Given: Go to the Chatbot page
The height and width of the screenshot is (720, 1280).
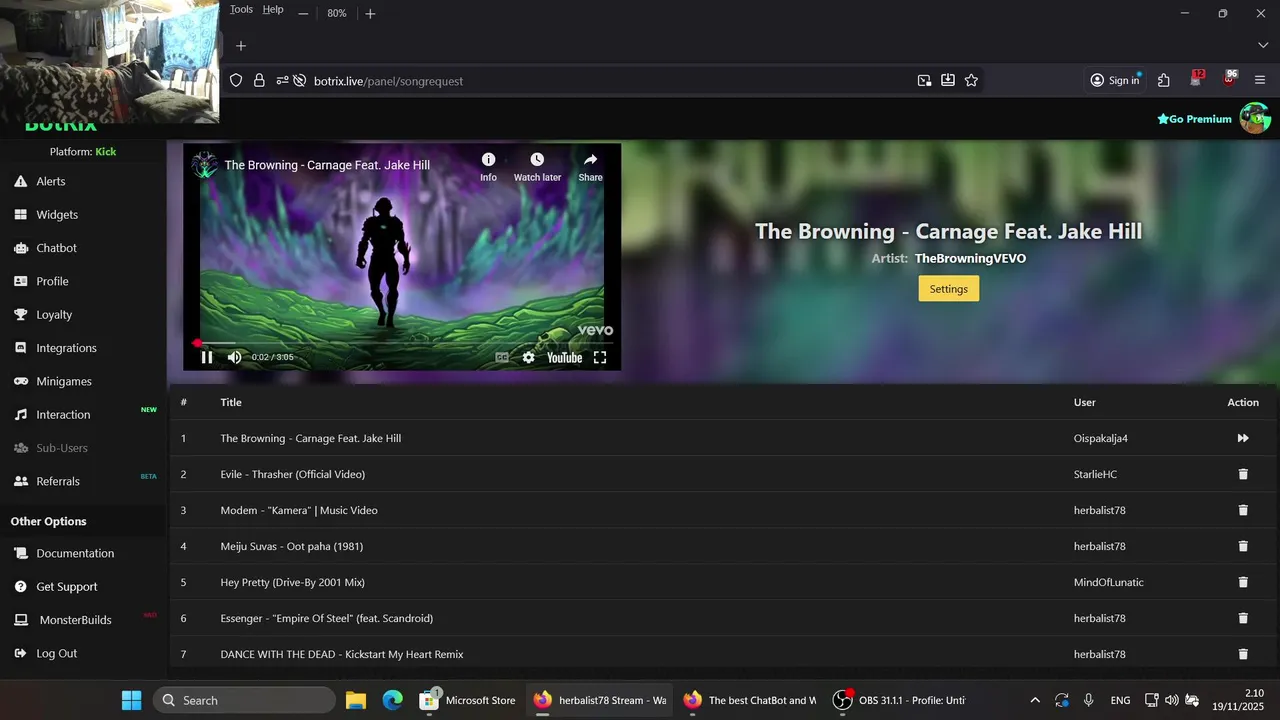Looking at the screenshot, I should (x=56, y=248).
